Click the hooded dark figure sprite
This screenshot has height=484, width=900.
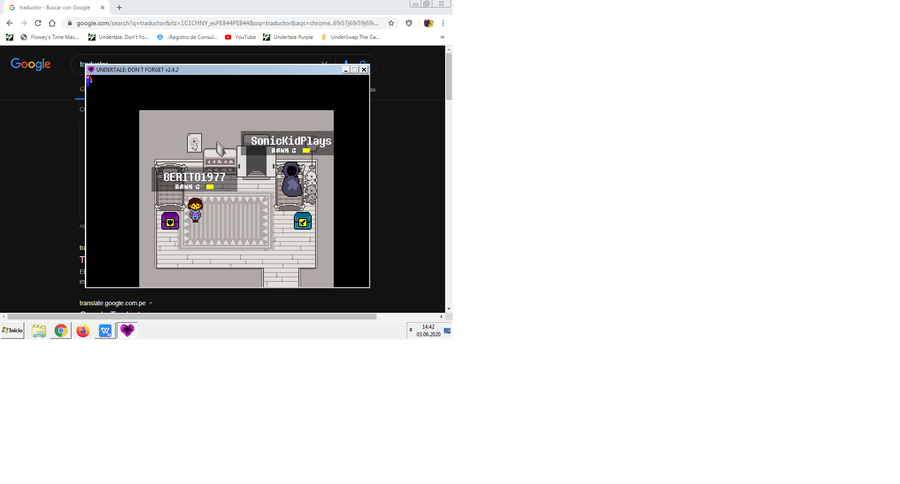(x=292, y=180)
